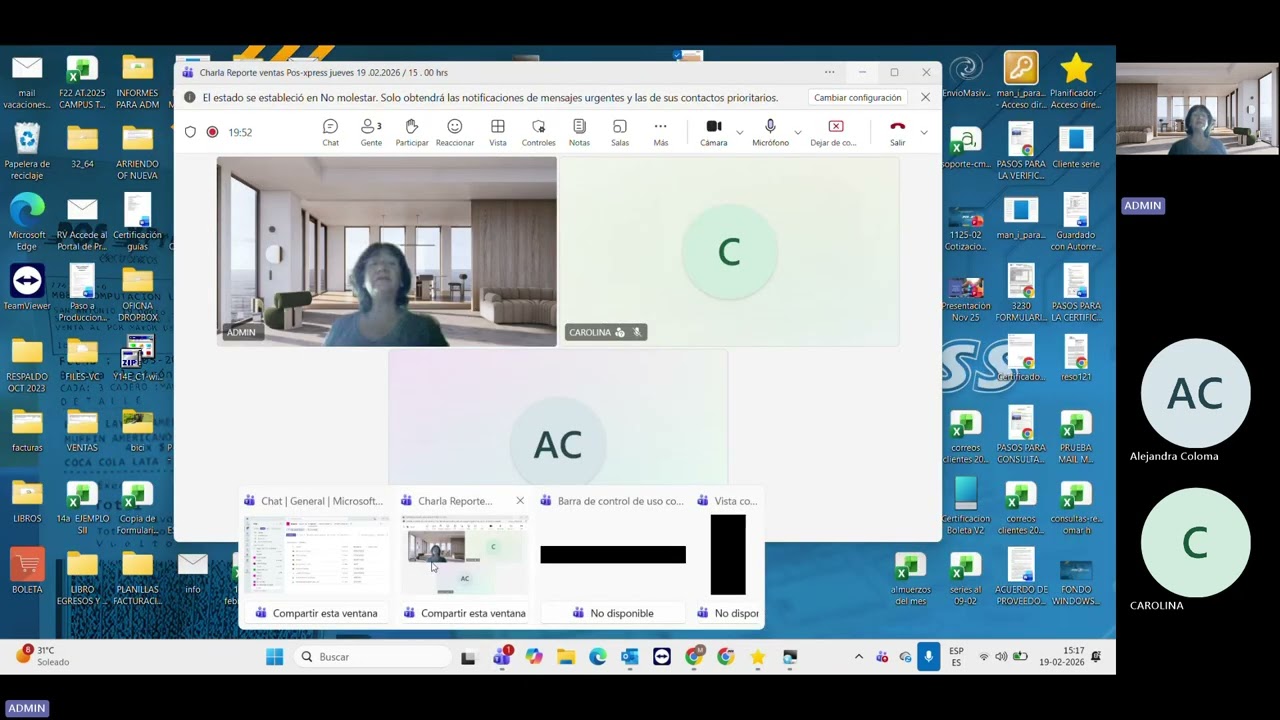Select the Barra de control de uso preview

pos(613,555)
